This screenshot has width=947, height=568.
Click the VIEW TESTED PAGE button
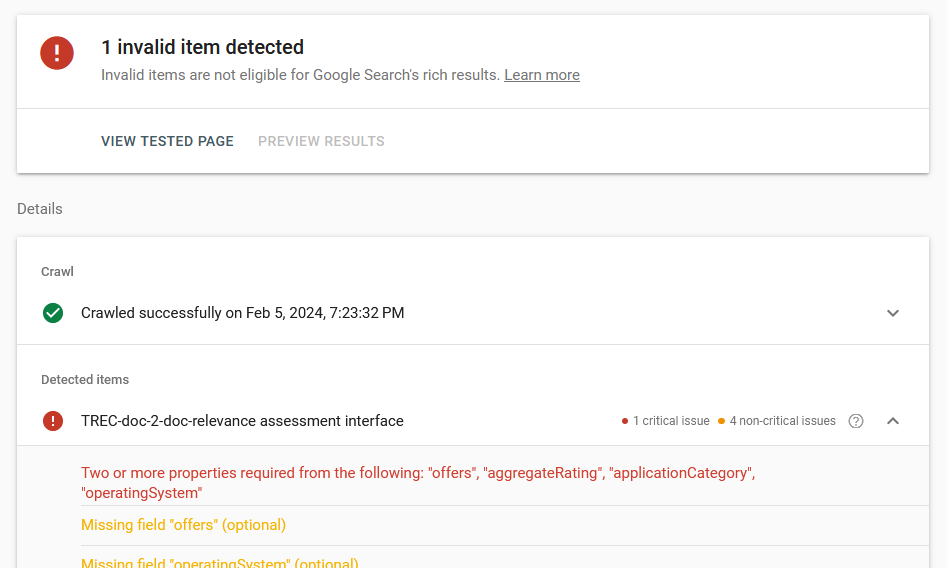pyautogui.click(x=167, y=141)
